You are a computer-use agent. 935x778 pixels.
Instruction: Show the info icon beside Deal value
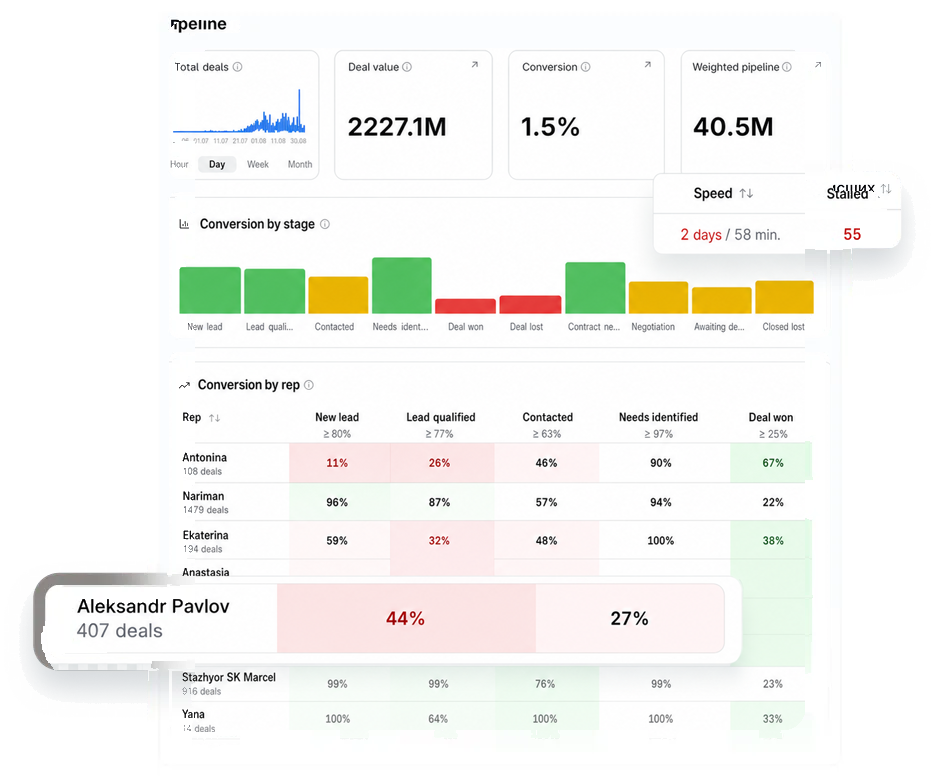(407, 67)
